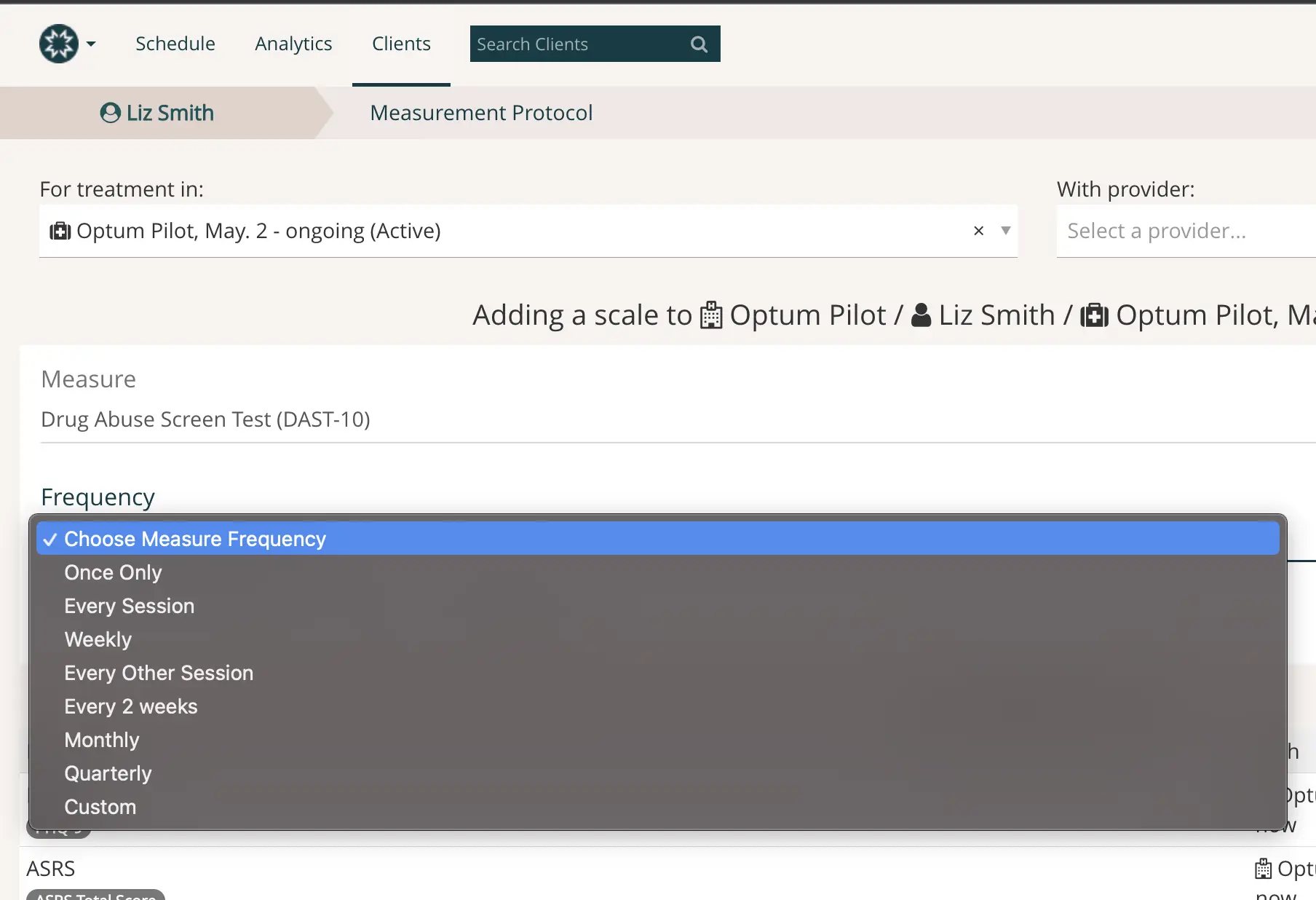This screenshot has width=1316, height=900.
Task: Select the Monthly frequency option
Action: click(x=102, y=740)
